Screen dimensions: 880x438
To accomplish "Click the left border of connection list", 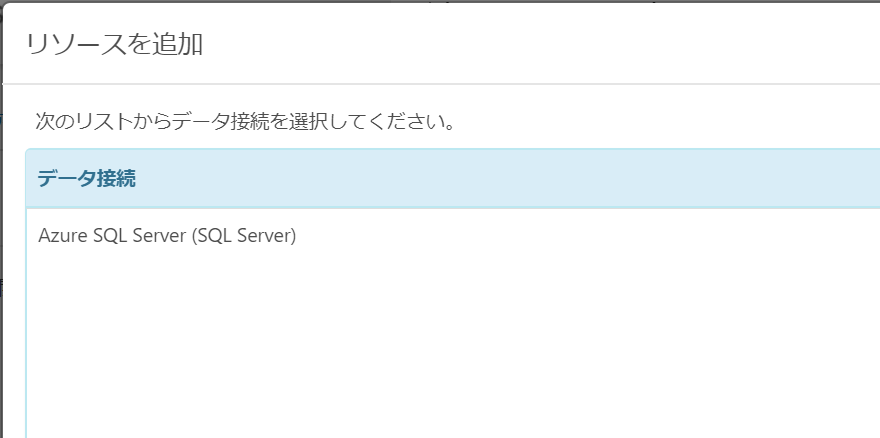I will 26,323.
